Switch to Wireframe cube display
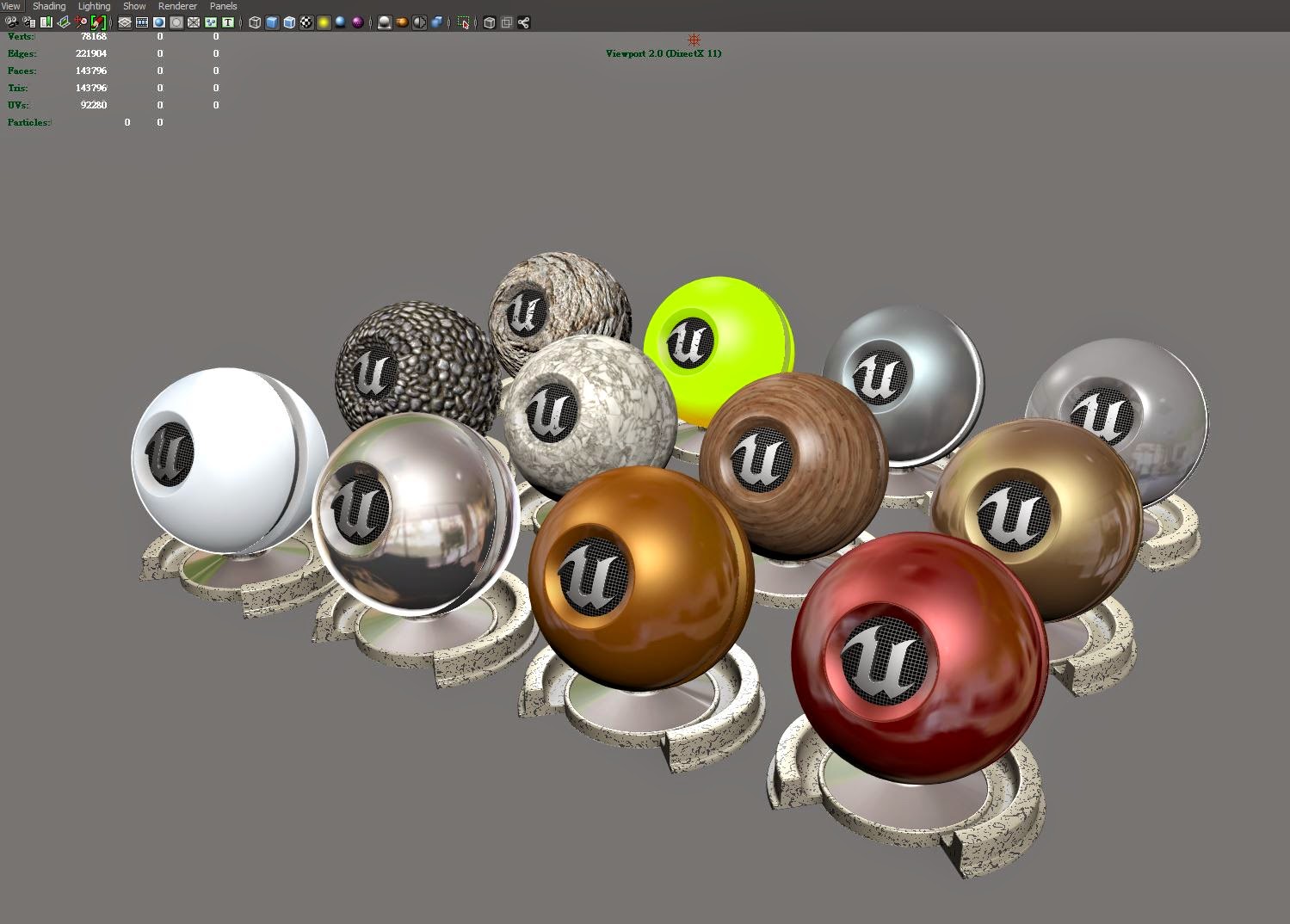The image size is (1290, 924). pos(255,22)
